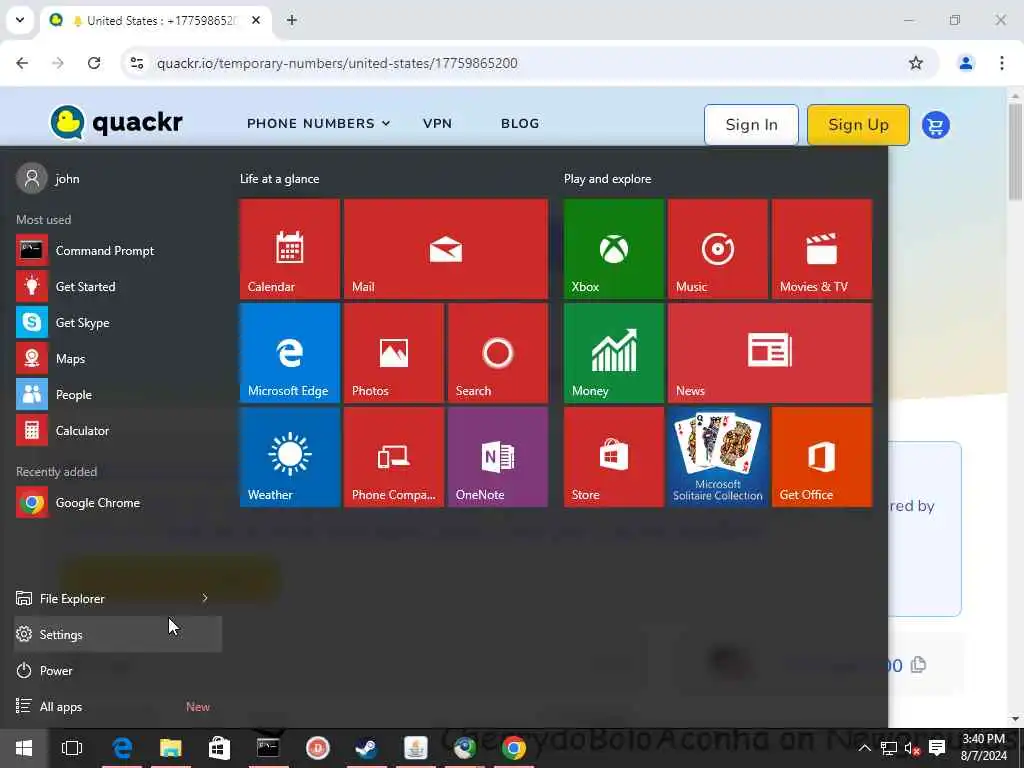Open the Store icon on taskbar
Viewport: 1024px width, 768px height.
click(219, 748)
